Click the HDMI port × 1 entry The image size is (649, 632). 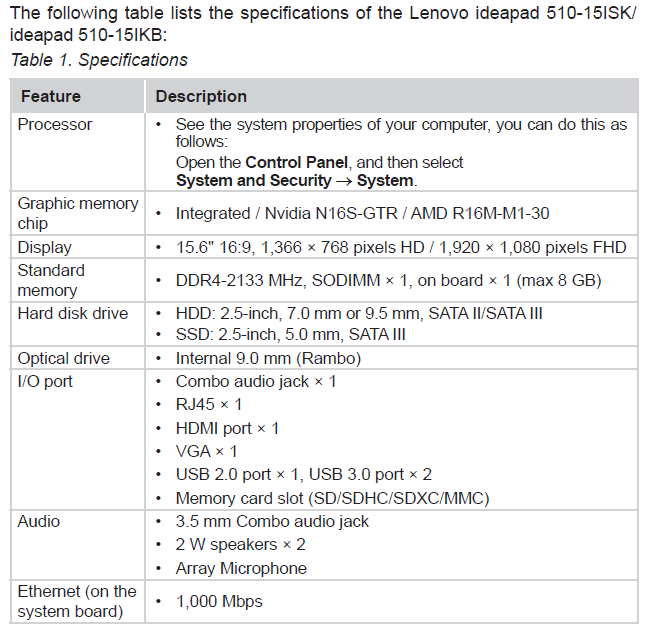[227, 428]
